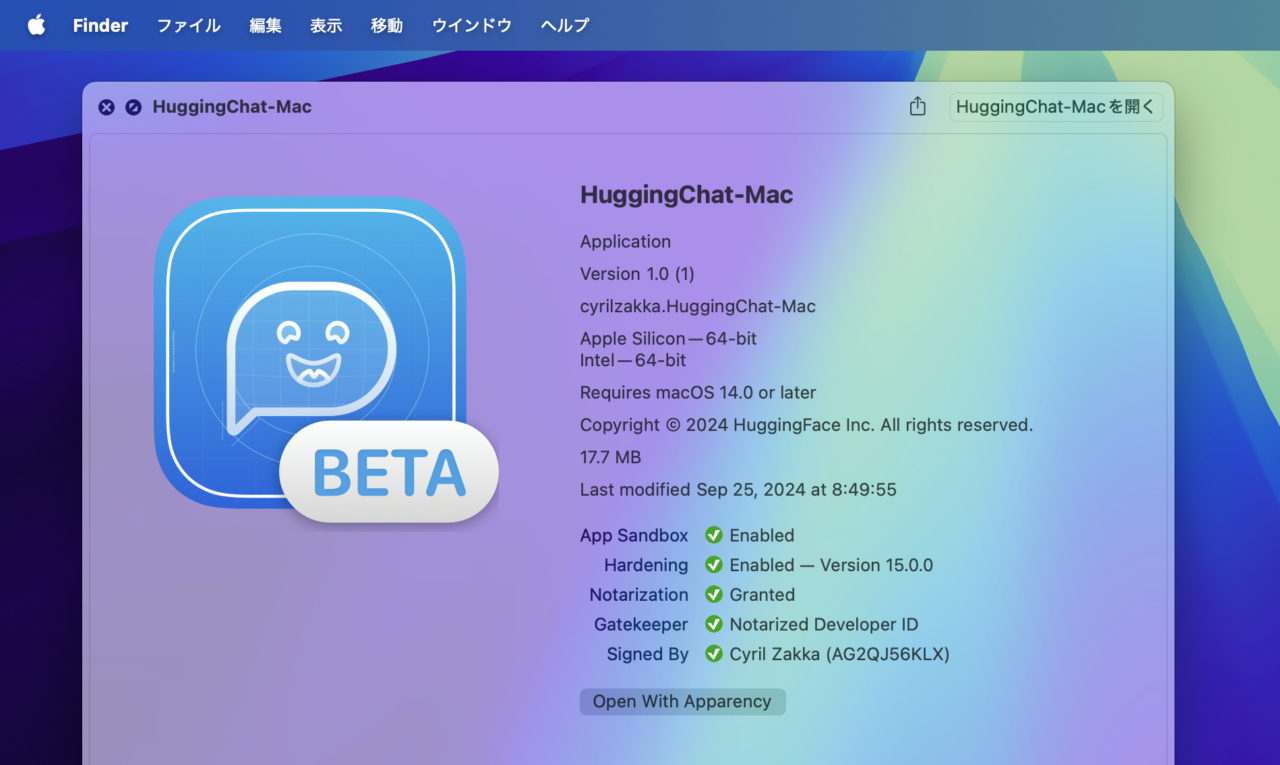Open the Finder menu
Screen dimensions: 1280x765
click(x=100, y=26)
